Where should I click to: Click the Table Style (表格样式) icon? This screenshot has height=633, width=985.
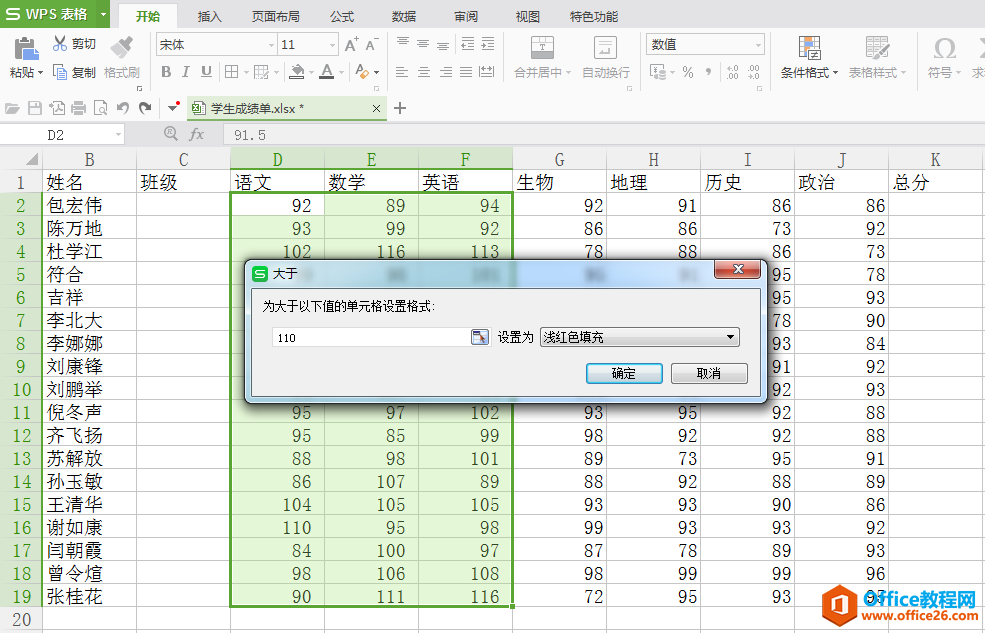click(x=877, y=48)
